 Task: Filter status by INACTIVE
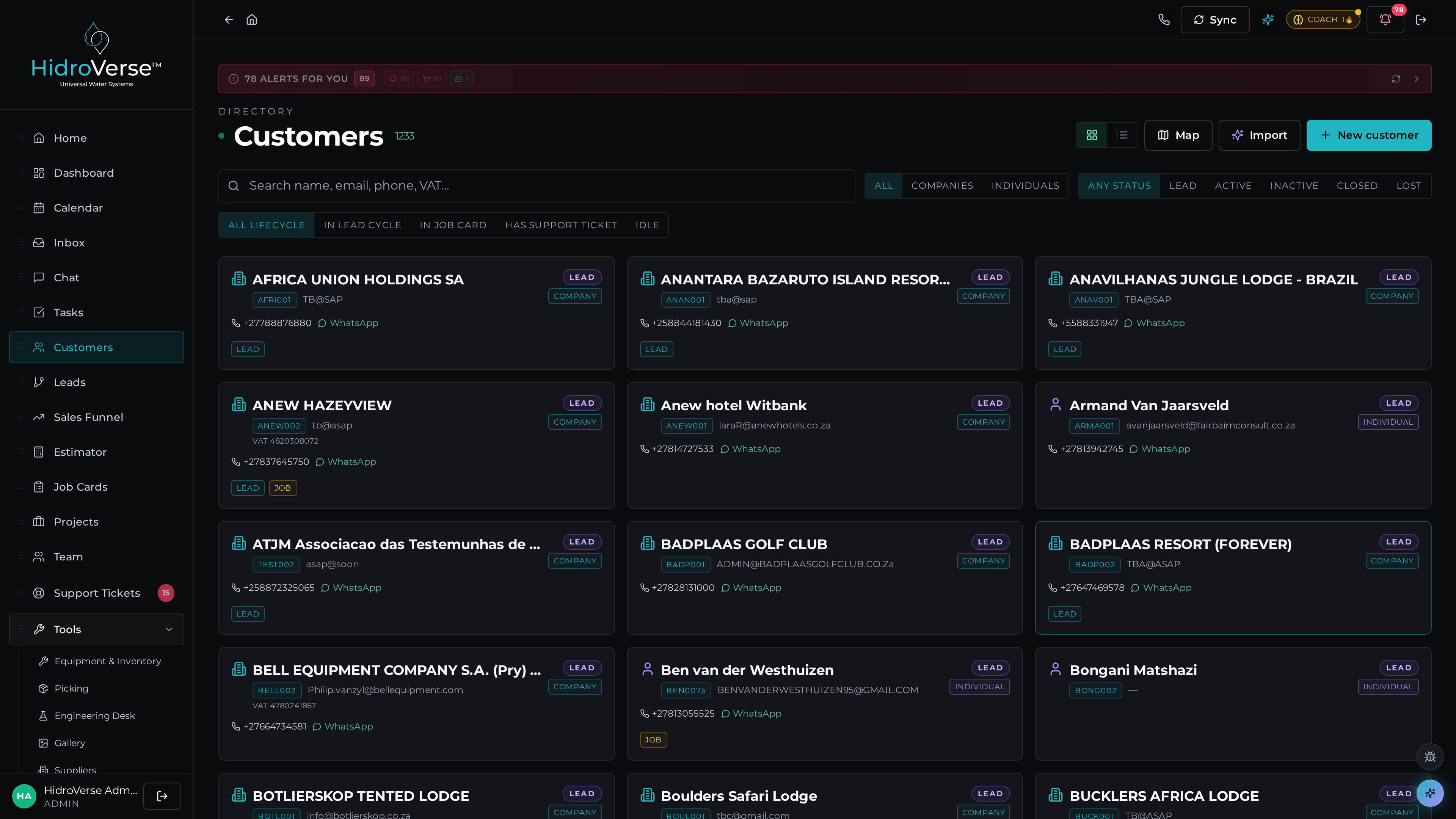1294,186
